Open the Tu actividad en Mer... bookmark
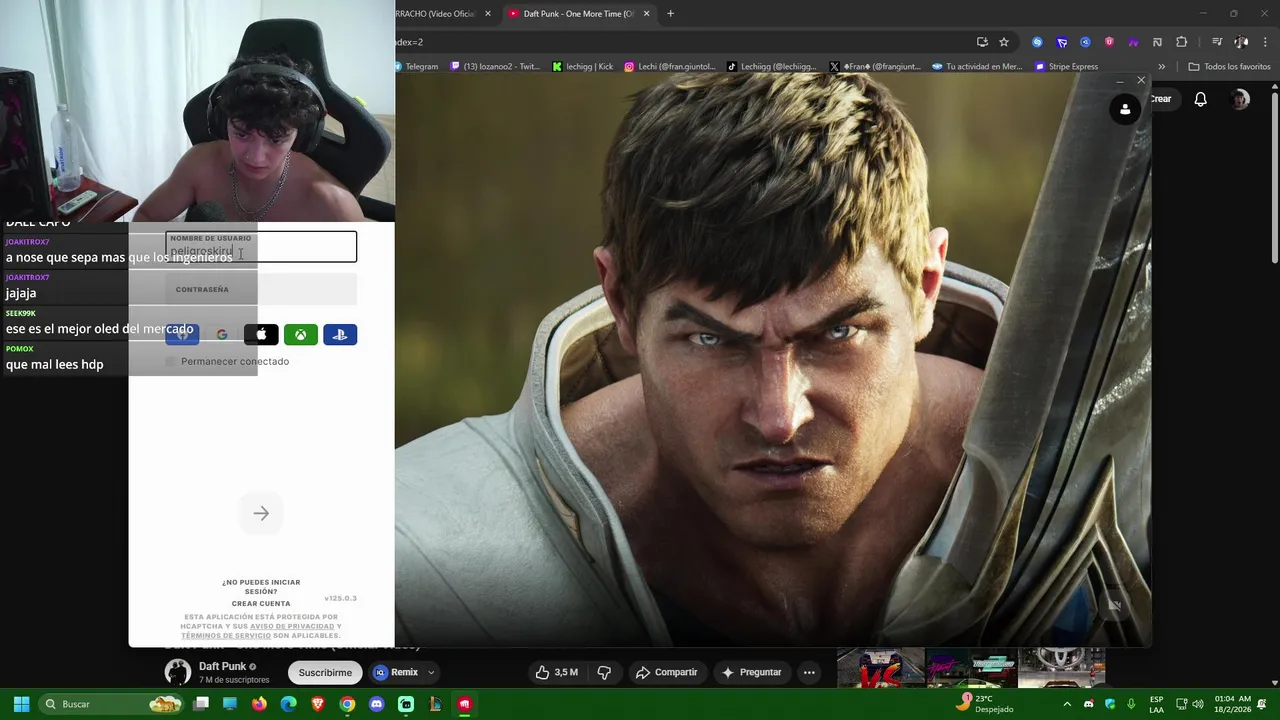 tap(977, 67)
